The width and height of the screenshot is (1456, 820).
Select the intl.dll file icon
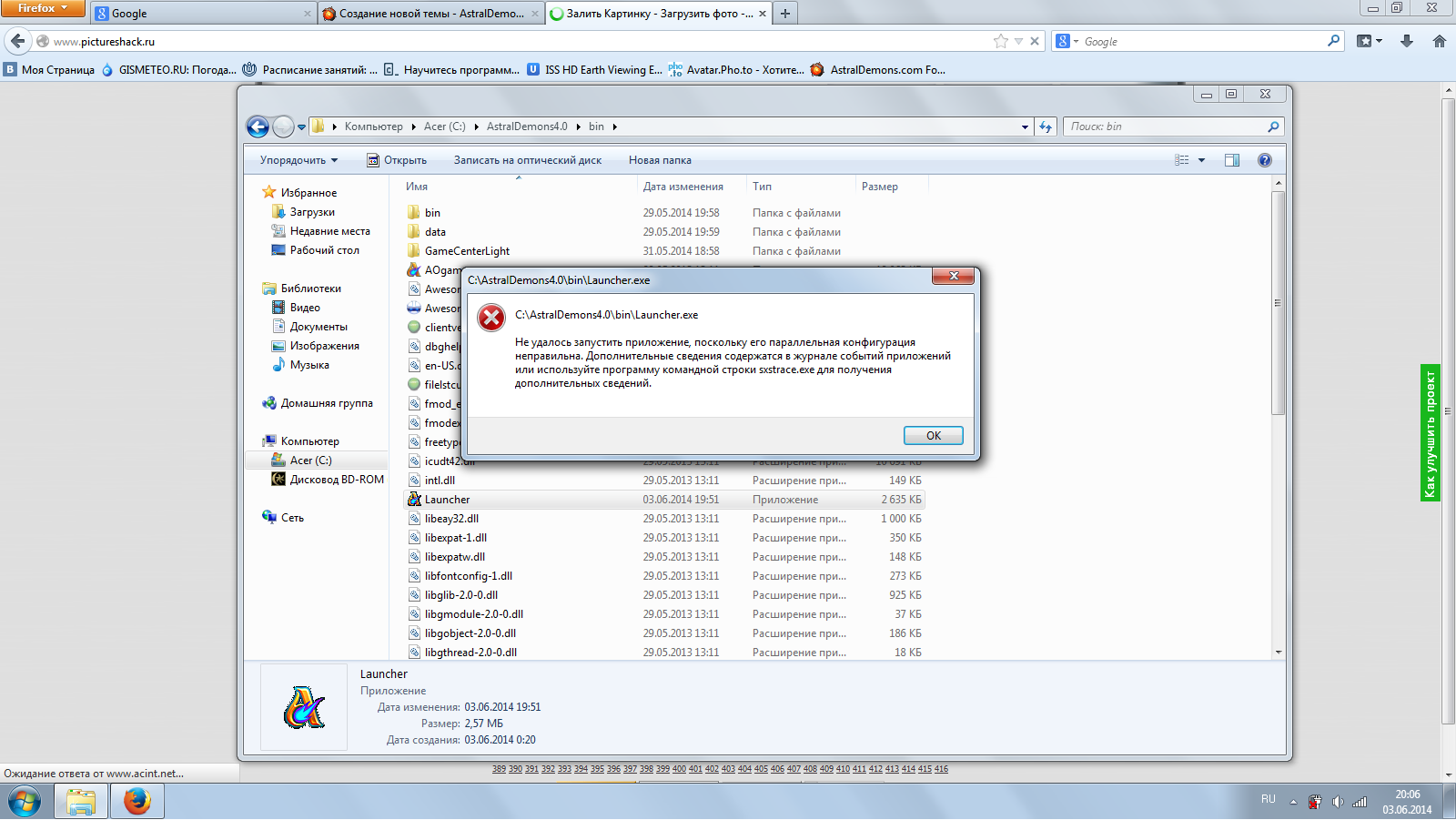pos(414,481)
